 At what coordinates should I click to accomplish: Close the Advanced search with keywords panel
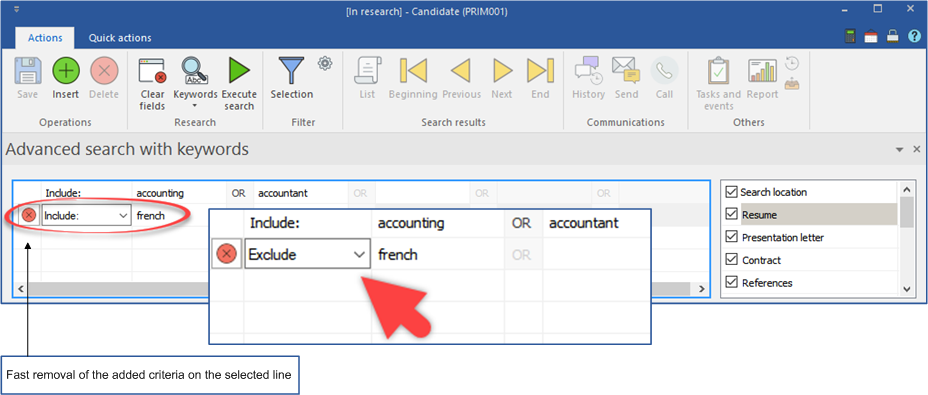click(x=917, y=149)
